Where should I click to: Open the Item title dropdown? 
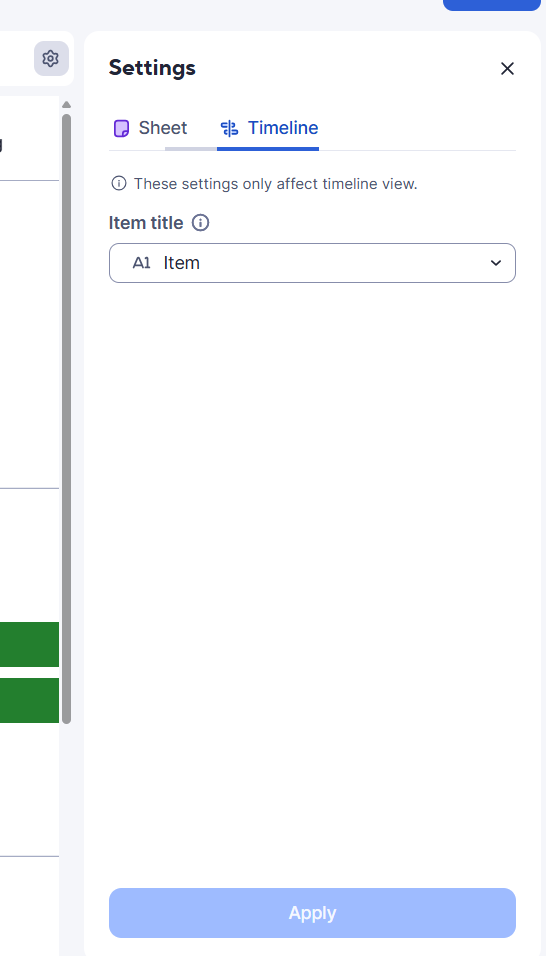(x=312, y=263)
